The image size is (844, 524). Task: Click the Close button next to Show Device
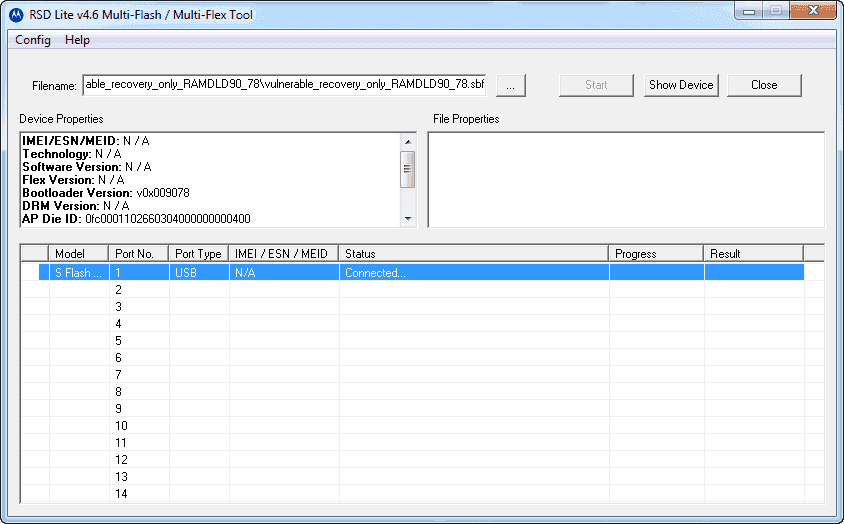click(x=764, y=85)
